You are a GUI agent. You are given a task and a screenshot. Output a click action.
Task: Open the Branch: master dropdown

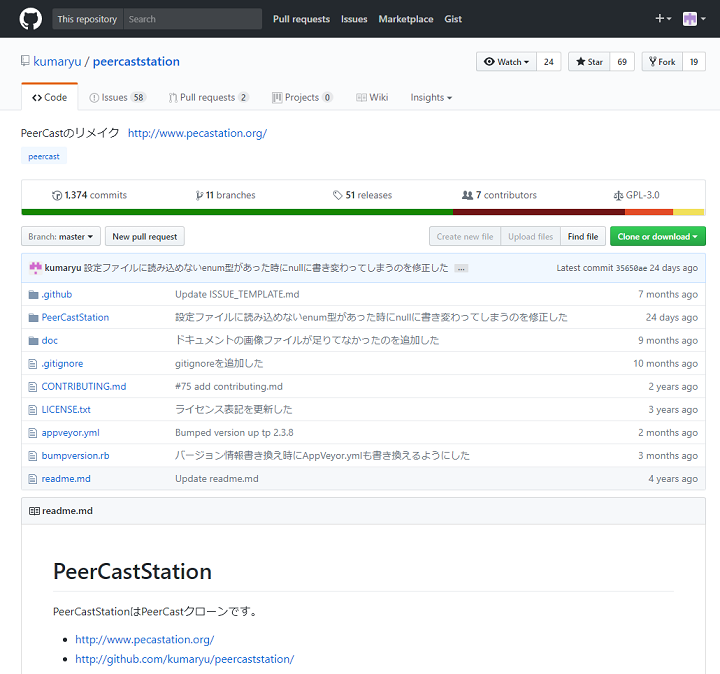tap(61, 236)
